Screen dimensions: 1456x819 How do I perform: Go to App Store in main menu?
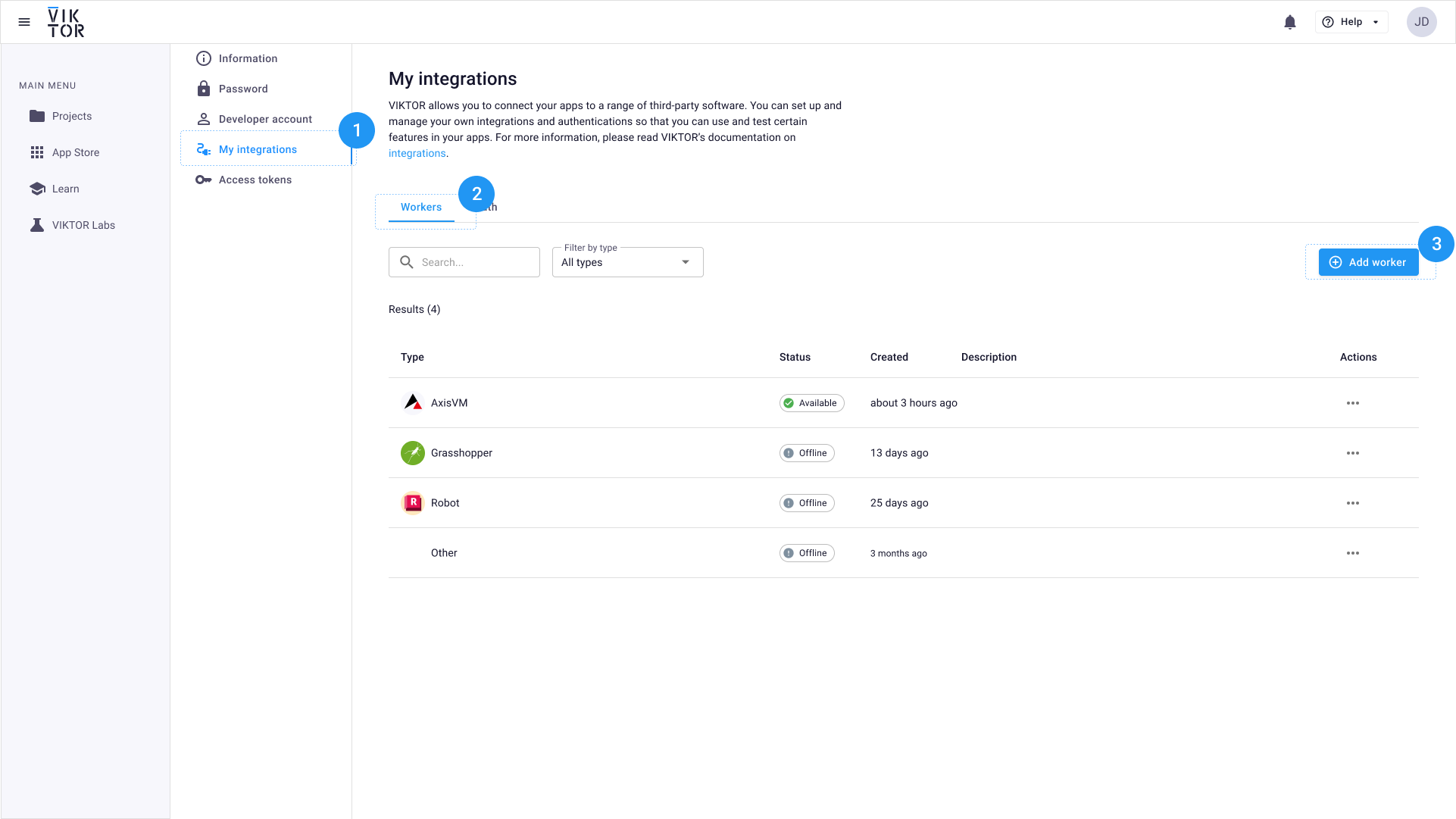[x=75, y=152]
